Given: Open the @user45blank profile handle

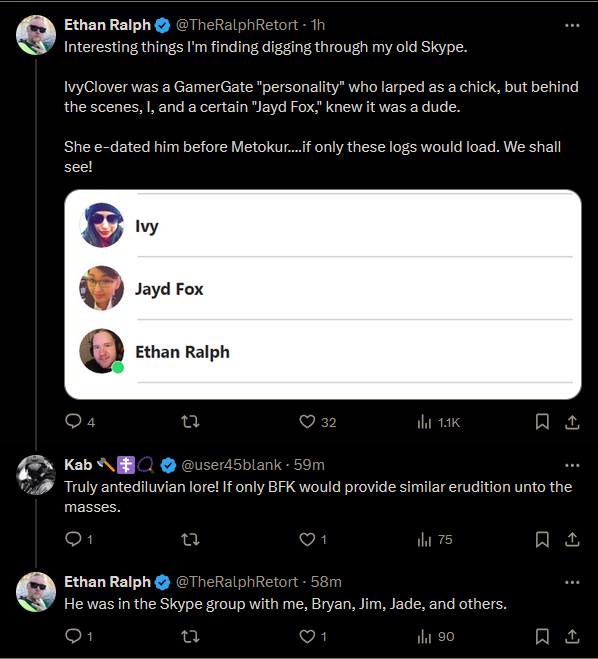Looking at the screenshot, I should 232,465.
